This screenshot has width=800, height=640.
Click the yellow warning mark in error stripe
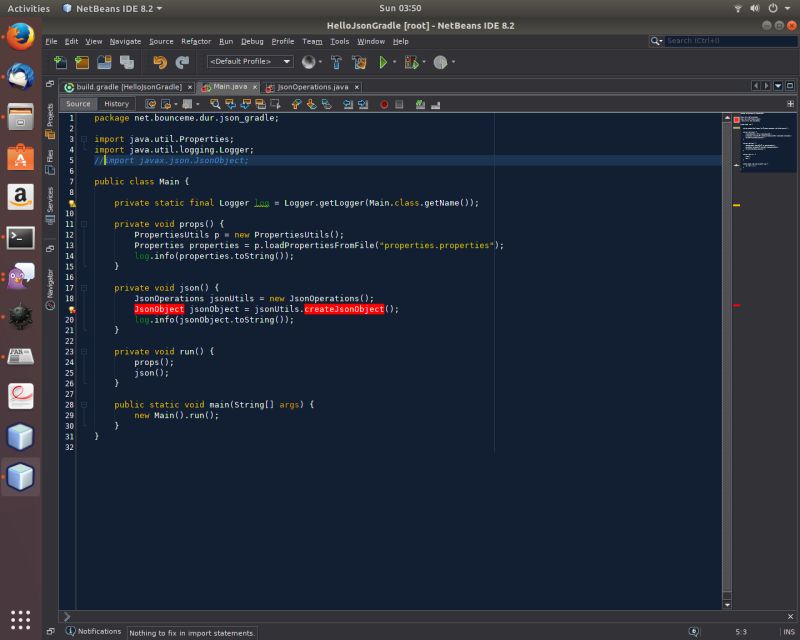[736, 205]
